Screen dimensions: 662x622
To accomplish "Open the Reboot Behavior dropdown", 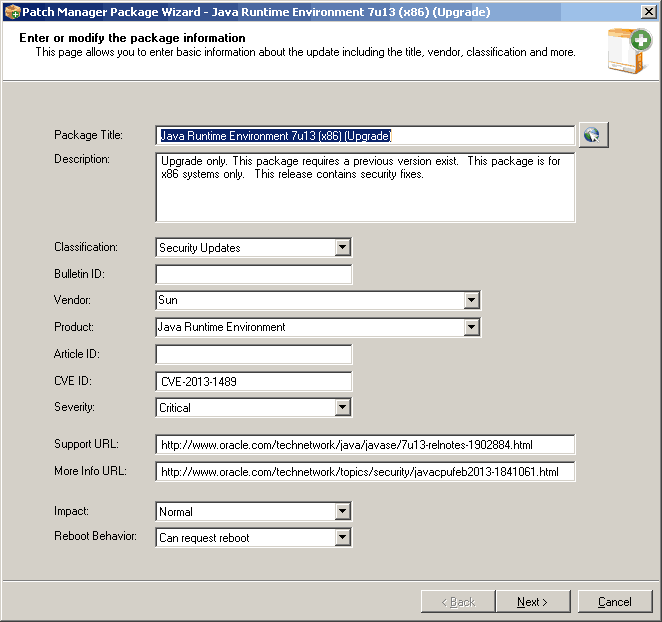I will pyautogui.click(x=342, y=538).
